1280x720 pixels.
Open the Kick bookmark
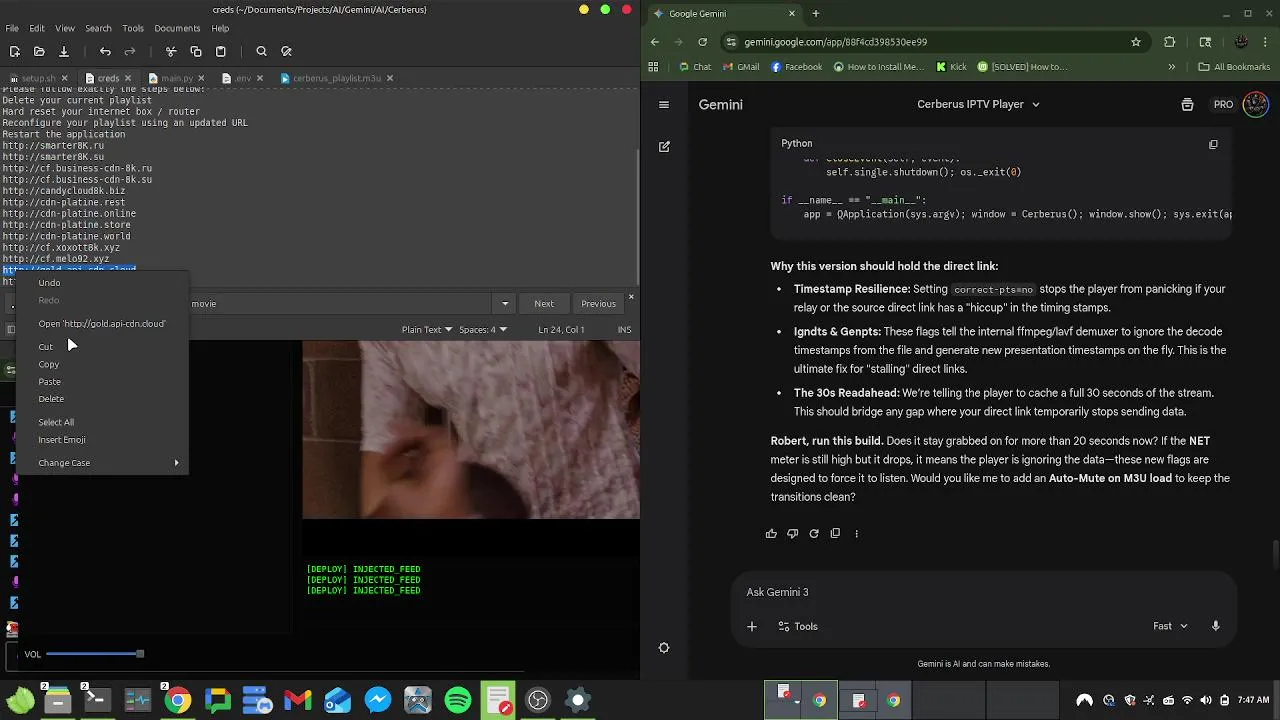click(952, 67)
